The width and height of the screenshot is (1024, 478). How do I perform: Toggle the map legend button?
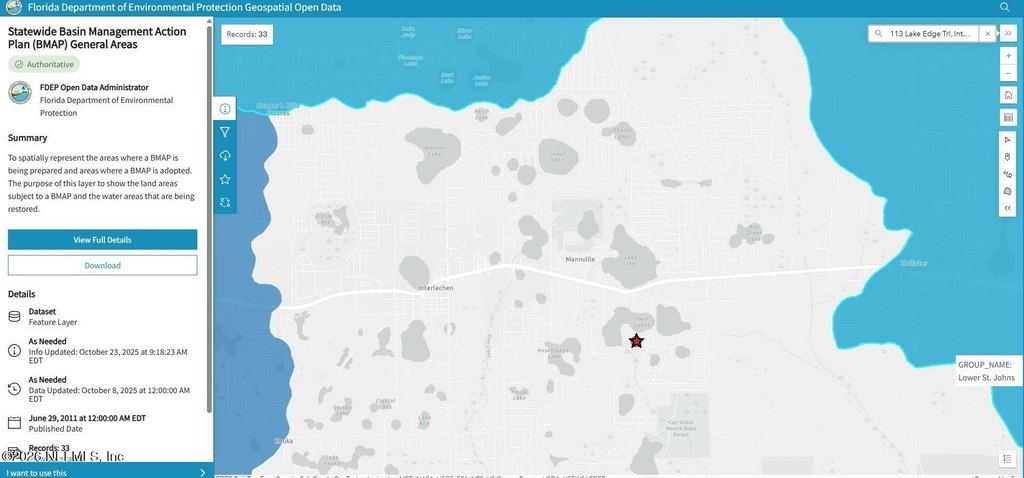click(1008, 459)
